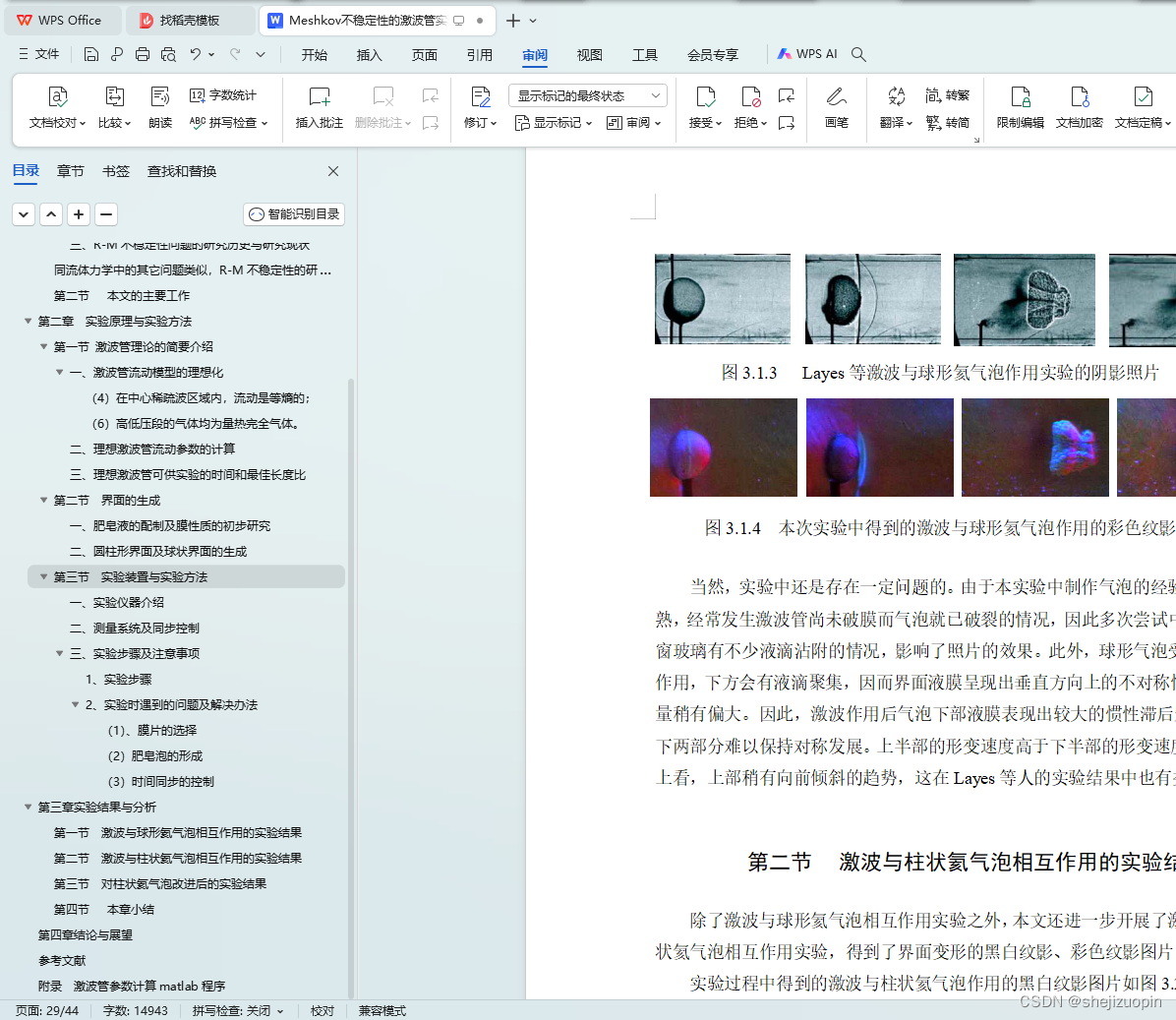Open WPS AI assistant

point(807,54)
